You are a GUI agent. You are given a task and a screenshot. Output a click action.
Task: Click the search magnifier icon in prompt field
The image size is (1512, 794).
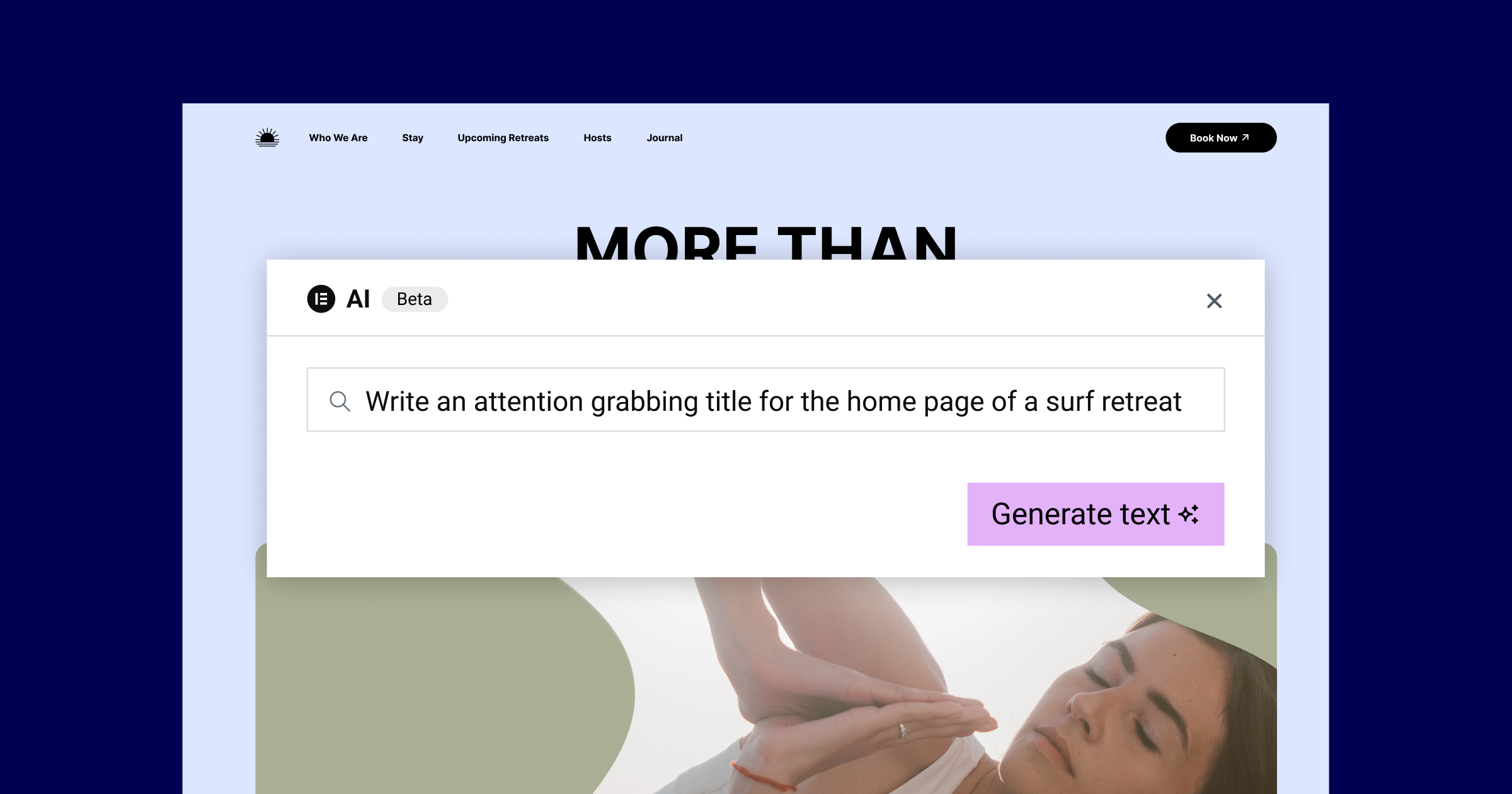340,400
